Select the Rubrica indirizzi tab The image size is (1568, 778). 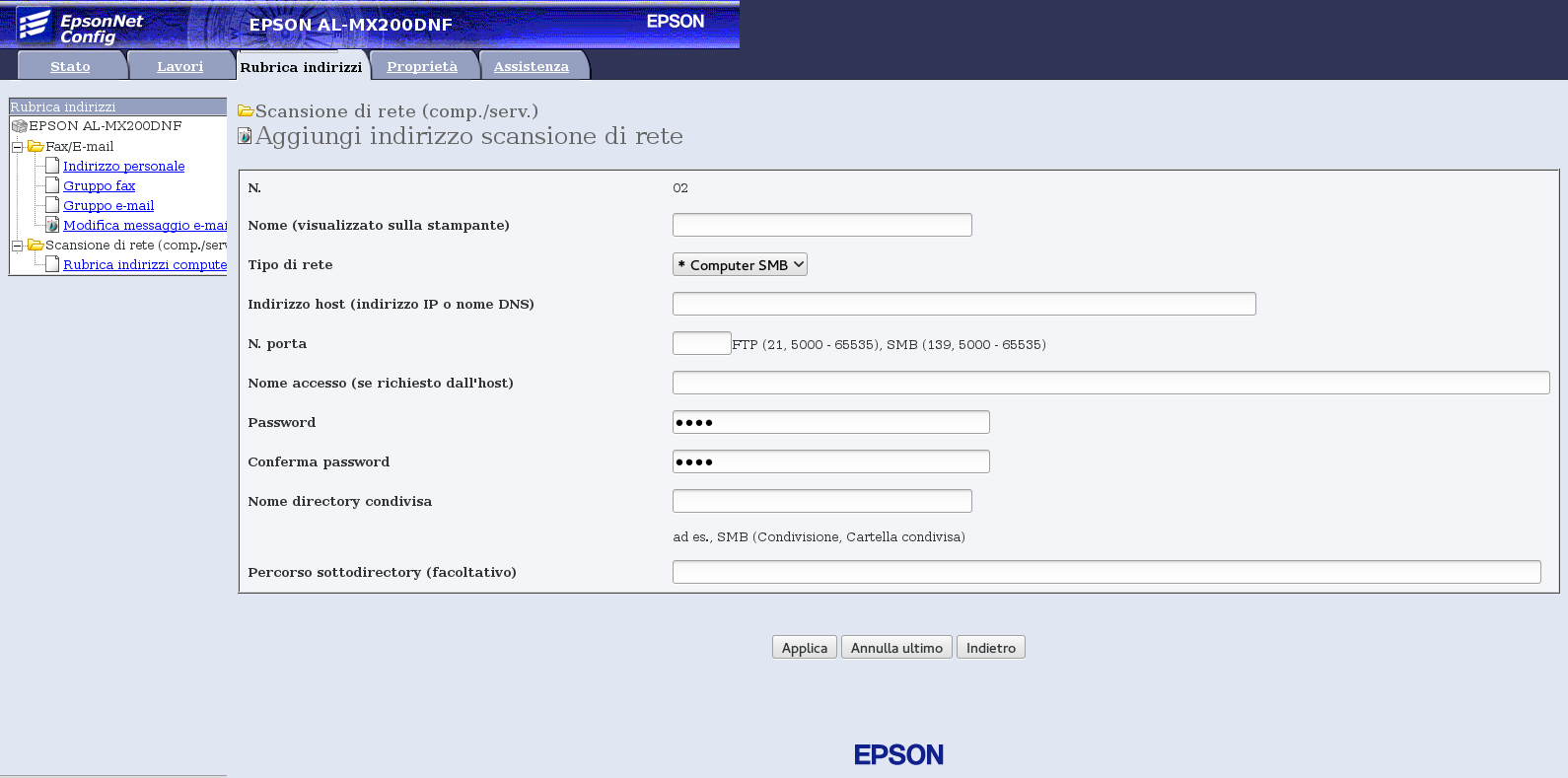point(301,67)
